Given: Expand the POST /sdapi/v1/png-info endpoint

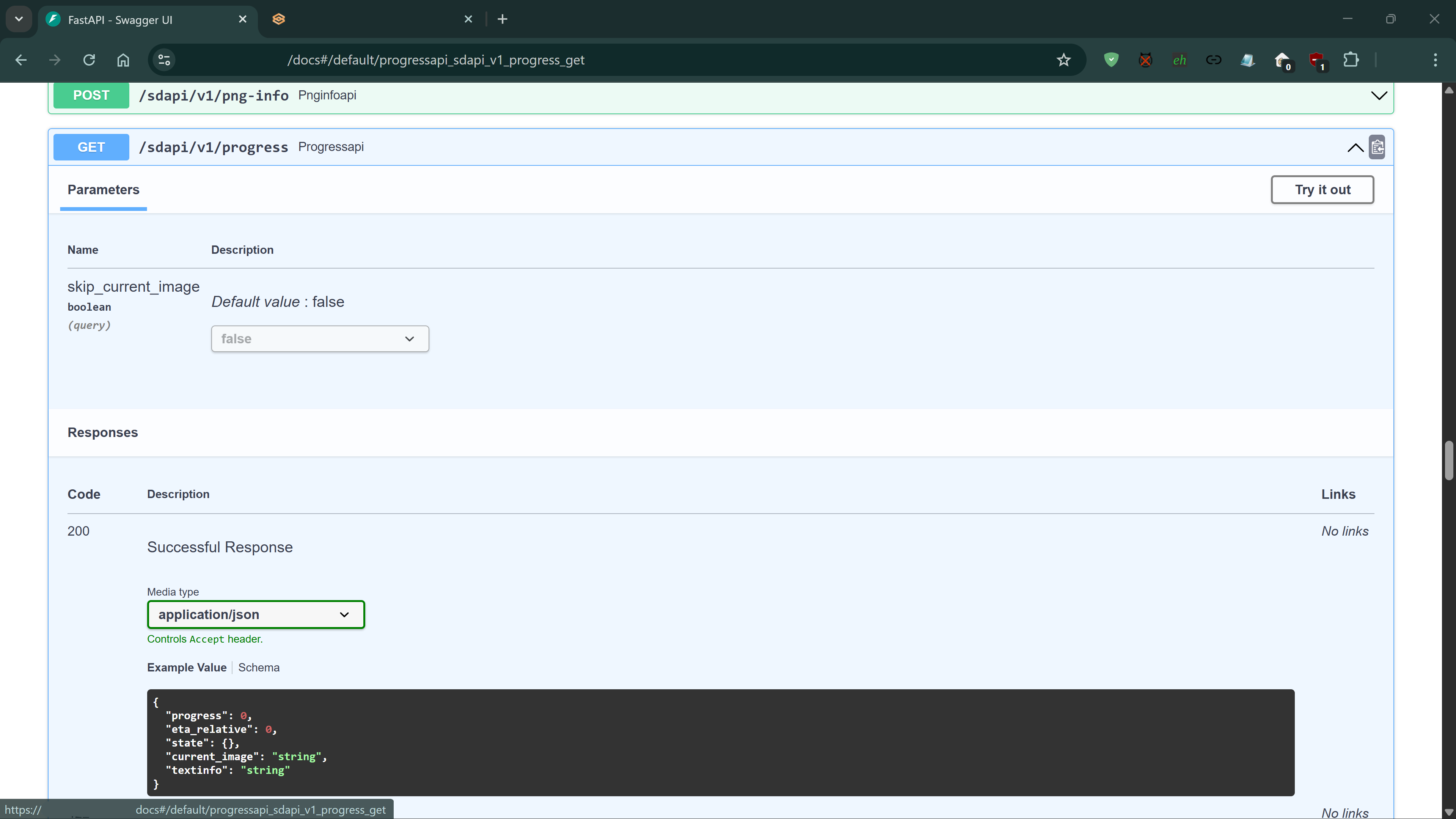Looking at the screenshot, I should pyautogui.click(x=1379, y=96).
